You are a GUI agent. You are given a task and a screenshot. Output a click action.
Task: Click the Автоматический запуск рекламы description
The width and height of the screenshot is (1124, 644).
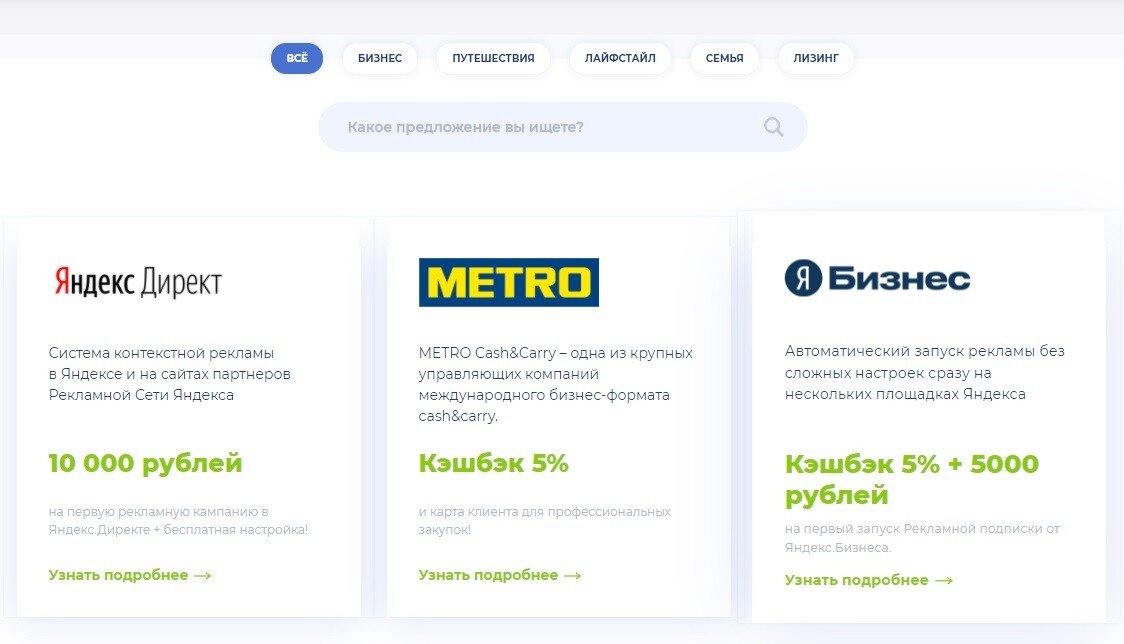[x=925, y=372]
